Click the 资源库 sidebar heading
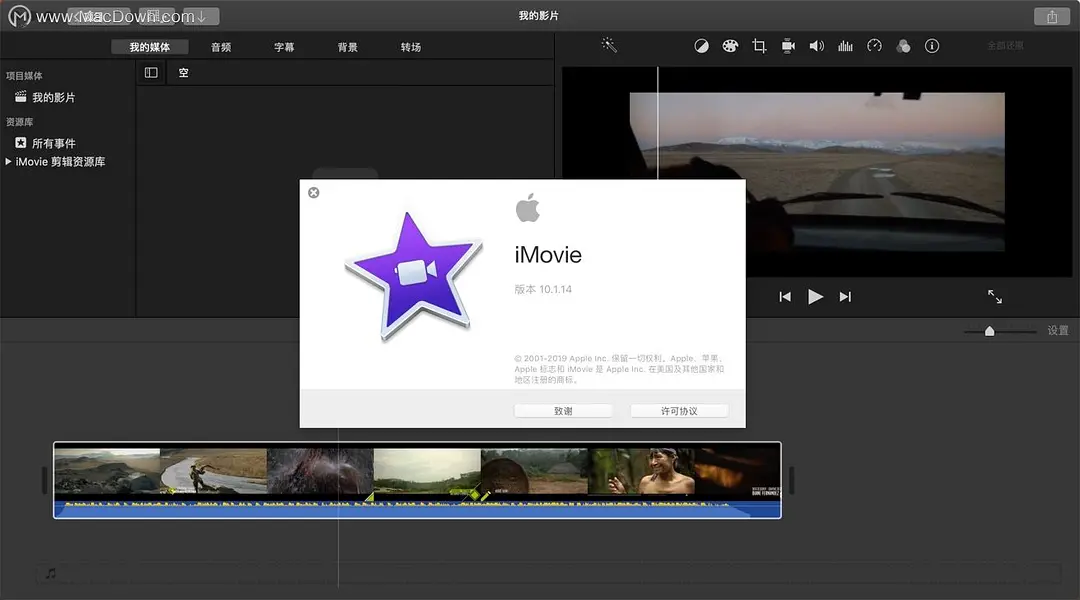 [x=19, y=122]
